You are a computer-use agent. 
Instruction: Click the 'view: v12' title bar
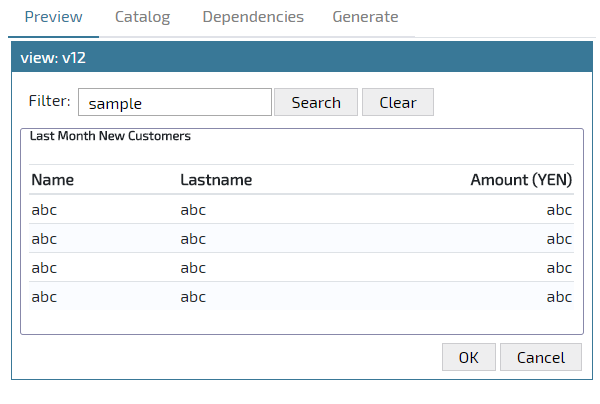[300, 58]
